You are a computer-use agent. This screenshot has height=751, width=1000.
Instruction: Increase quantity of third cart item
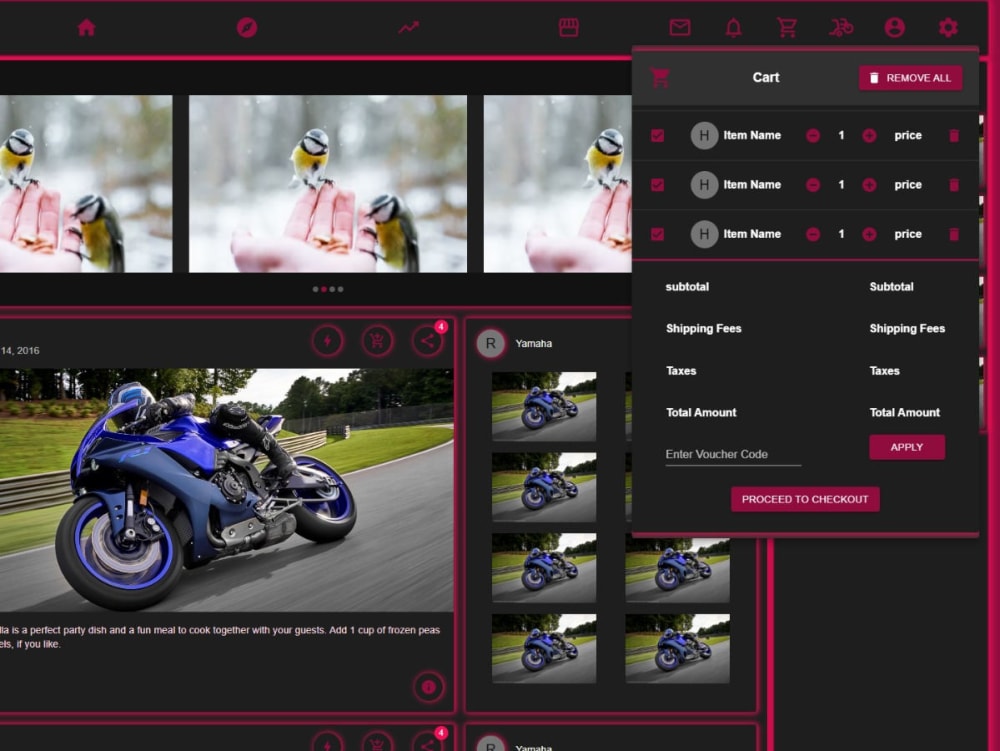click(869, 234)
